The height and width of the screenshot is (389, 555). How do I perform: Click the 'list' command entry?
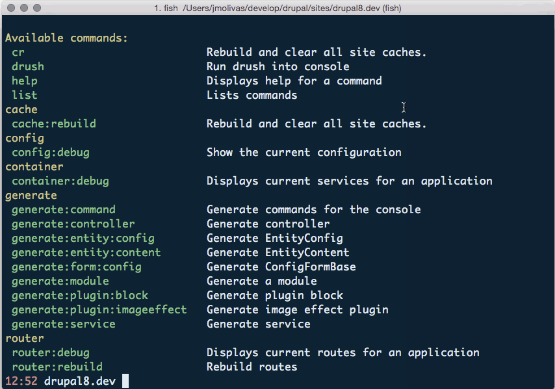pos(24,95)
